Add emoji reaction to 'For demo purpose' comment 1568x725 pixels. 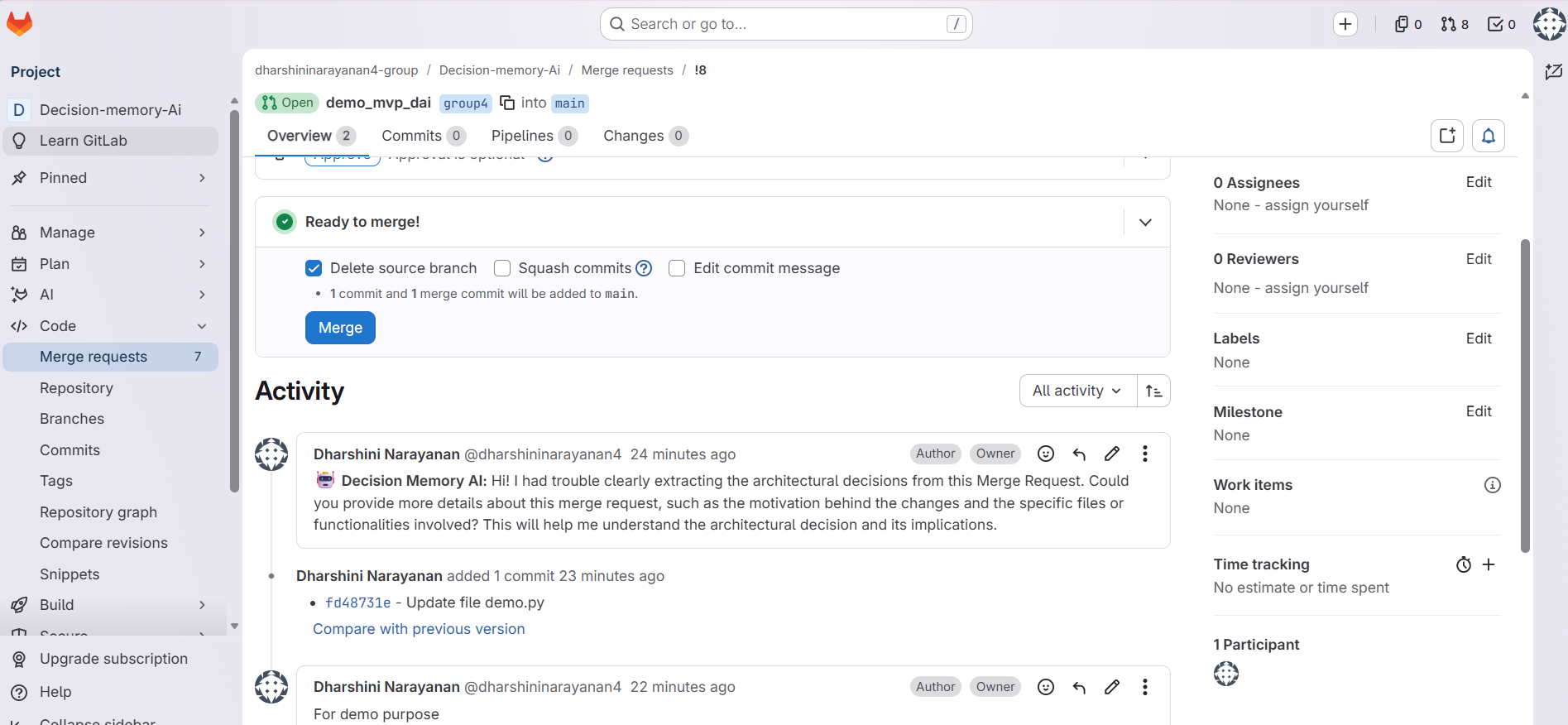1046,687
